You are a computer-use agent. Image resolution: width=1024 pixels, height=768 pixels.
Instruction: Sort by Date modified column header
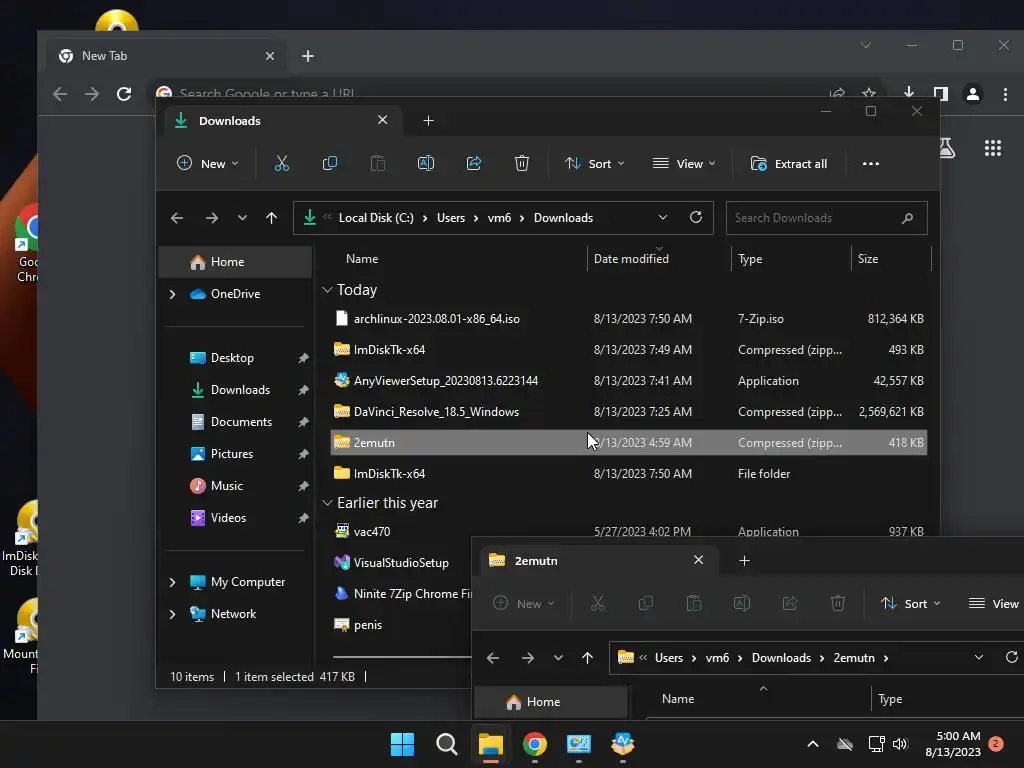pos(631,259)
